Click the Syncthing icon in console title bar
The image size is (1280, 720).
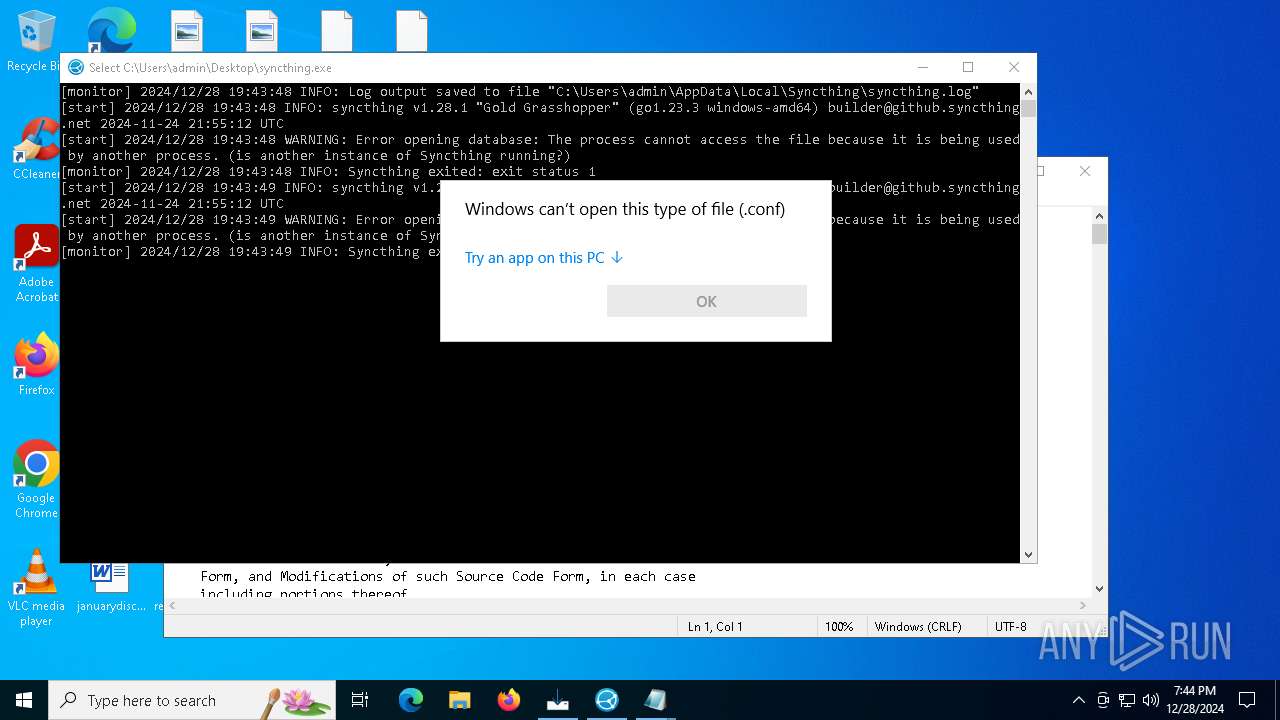pyautogui.click(x=75, y=67)
